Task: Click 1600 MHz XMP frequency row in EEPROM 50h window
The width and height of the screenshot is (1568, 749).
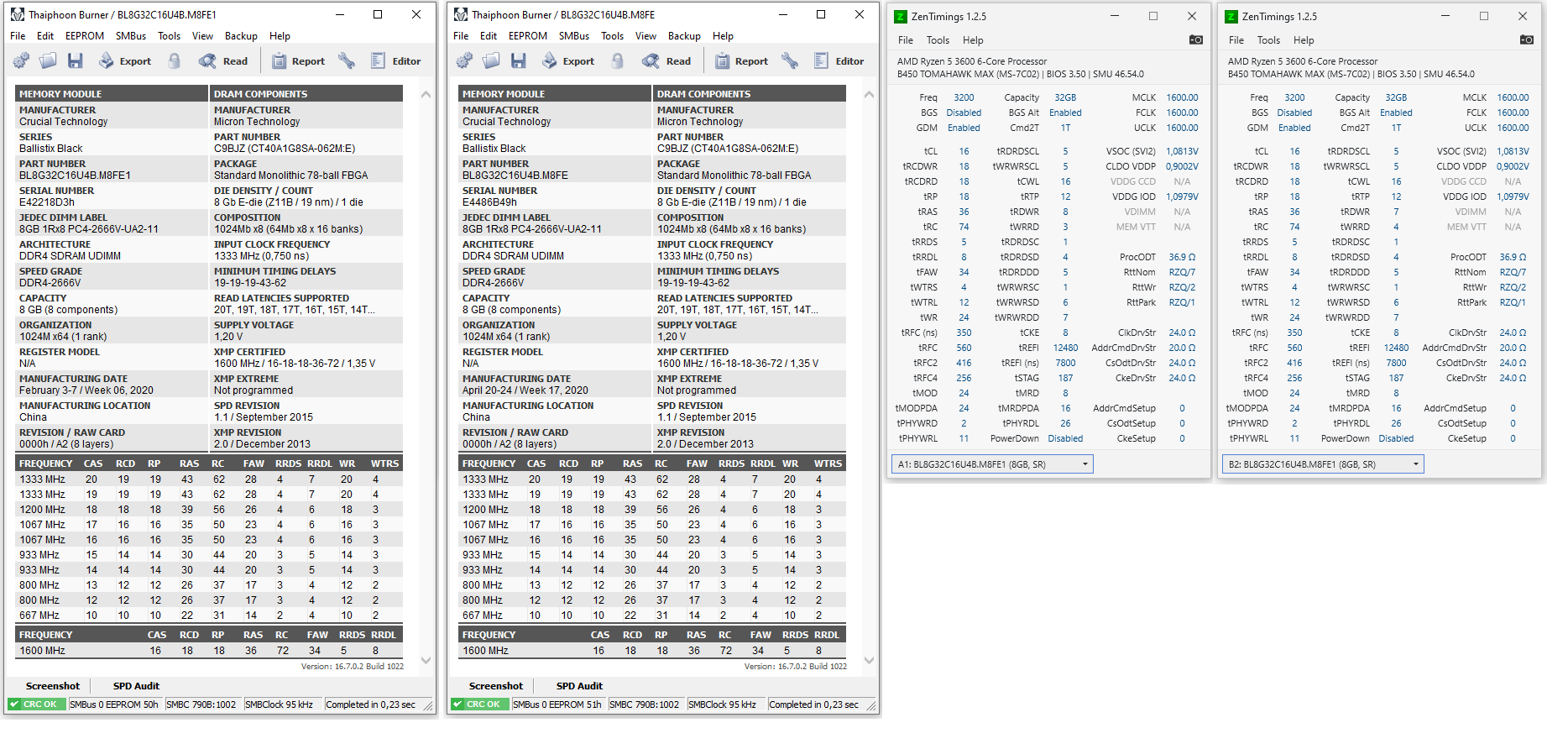Action: (209, 651)
